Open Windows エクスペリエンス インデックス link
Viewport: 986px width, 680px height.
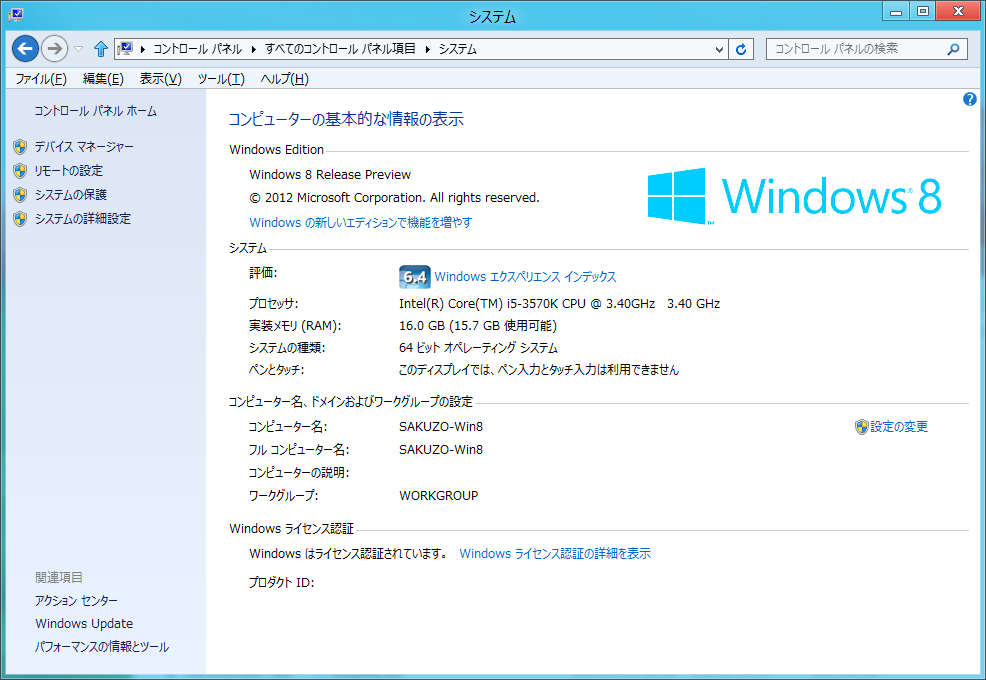pyautogui.click(x=525, y=277)
